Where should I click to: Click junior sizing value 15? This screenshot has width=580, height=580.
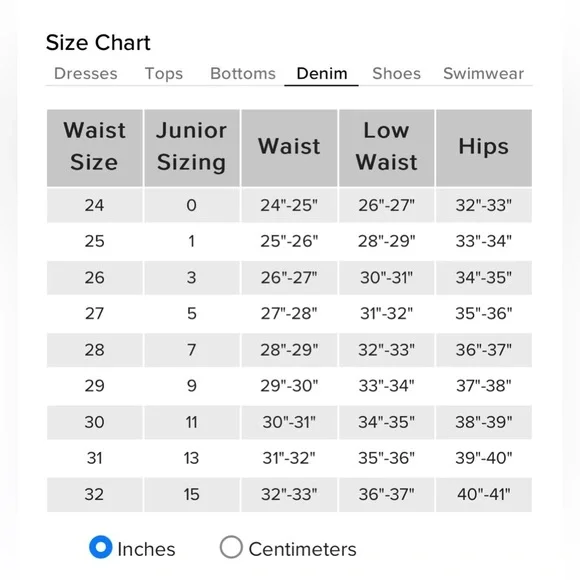point(192,495)
